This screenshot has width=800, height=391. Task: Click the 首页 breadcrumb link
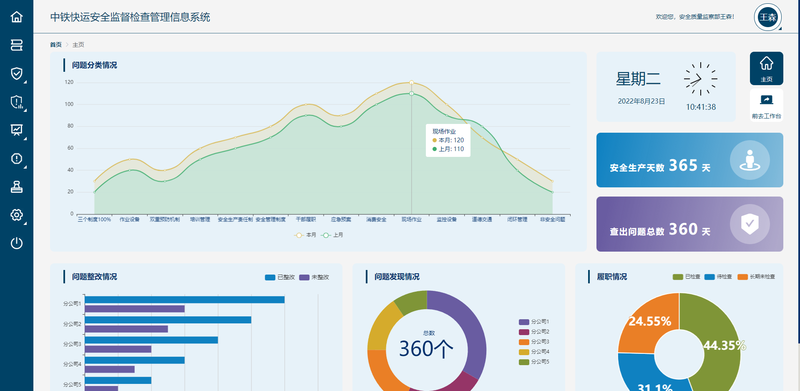coord(56,45)
